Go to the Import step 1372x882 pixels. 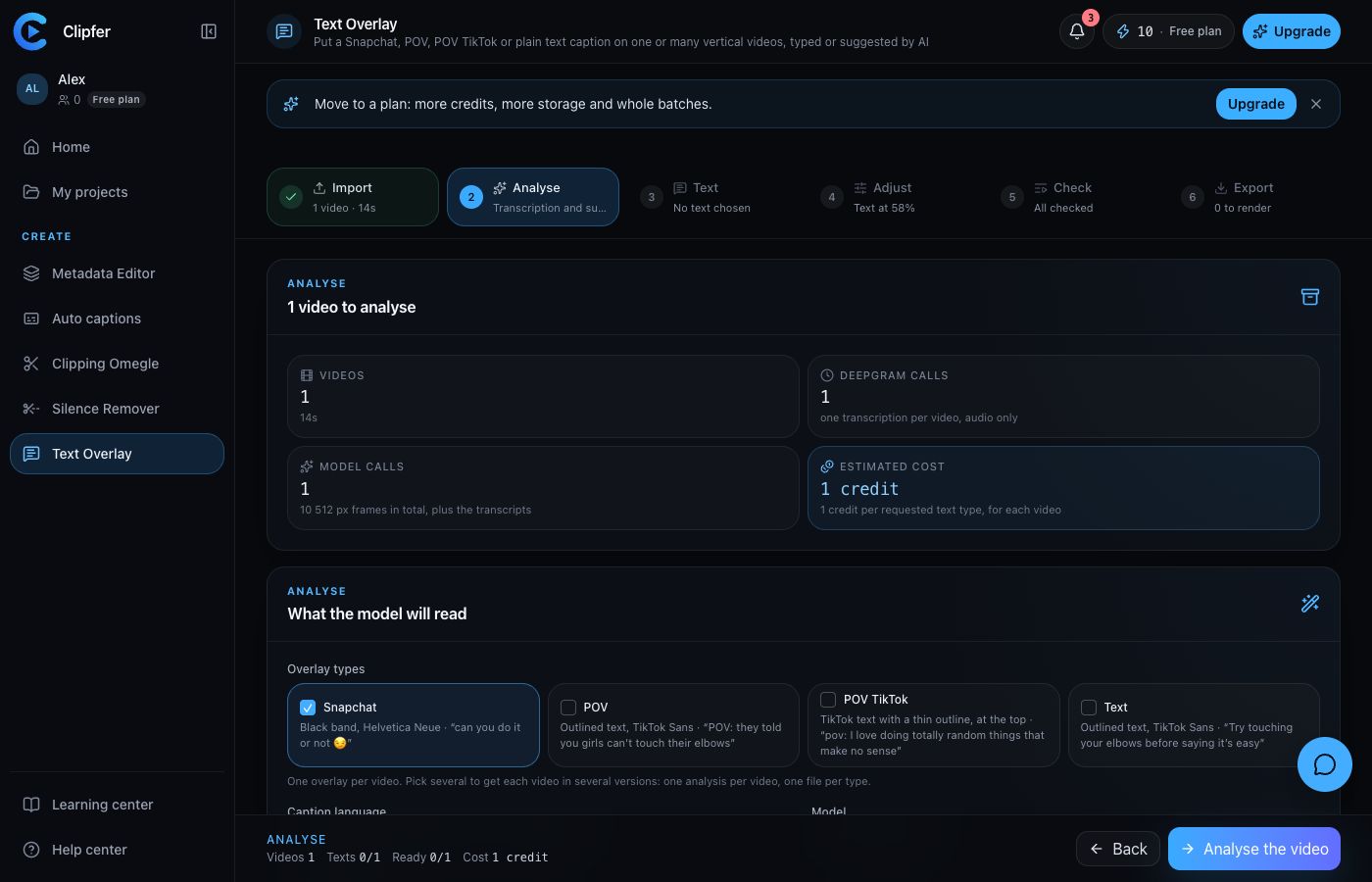(353, 197)
